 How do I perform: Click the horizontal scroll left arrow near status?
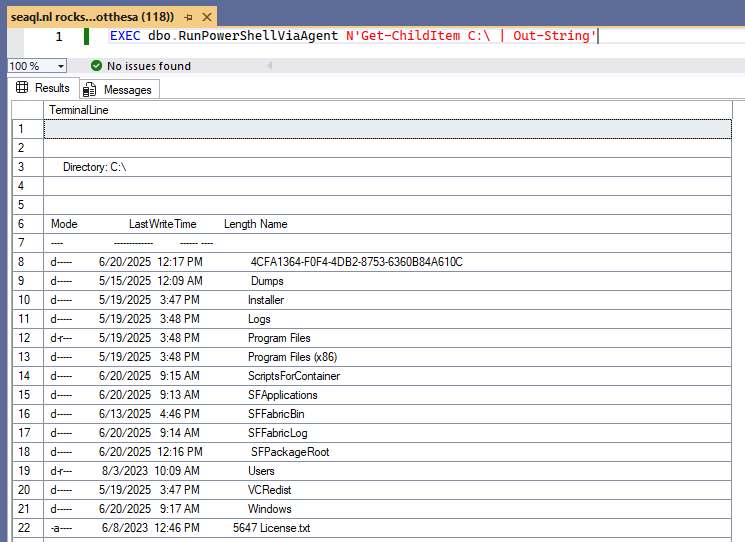(x=269, y=66)
